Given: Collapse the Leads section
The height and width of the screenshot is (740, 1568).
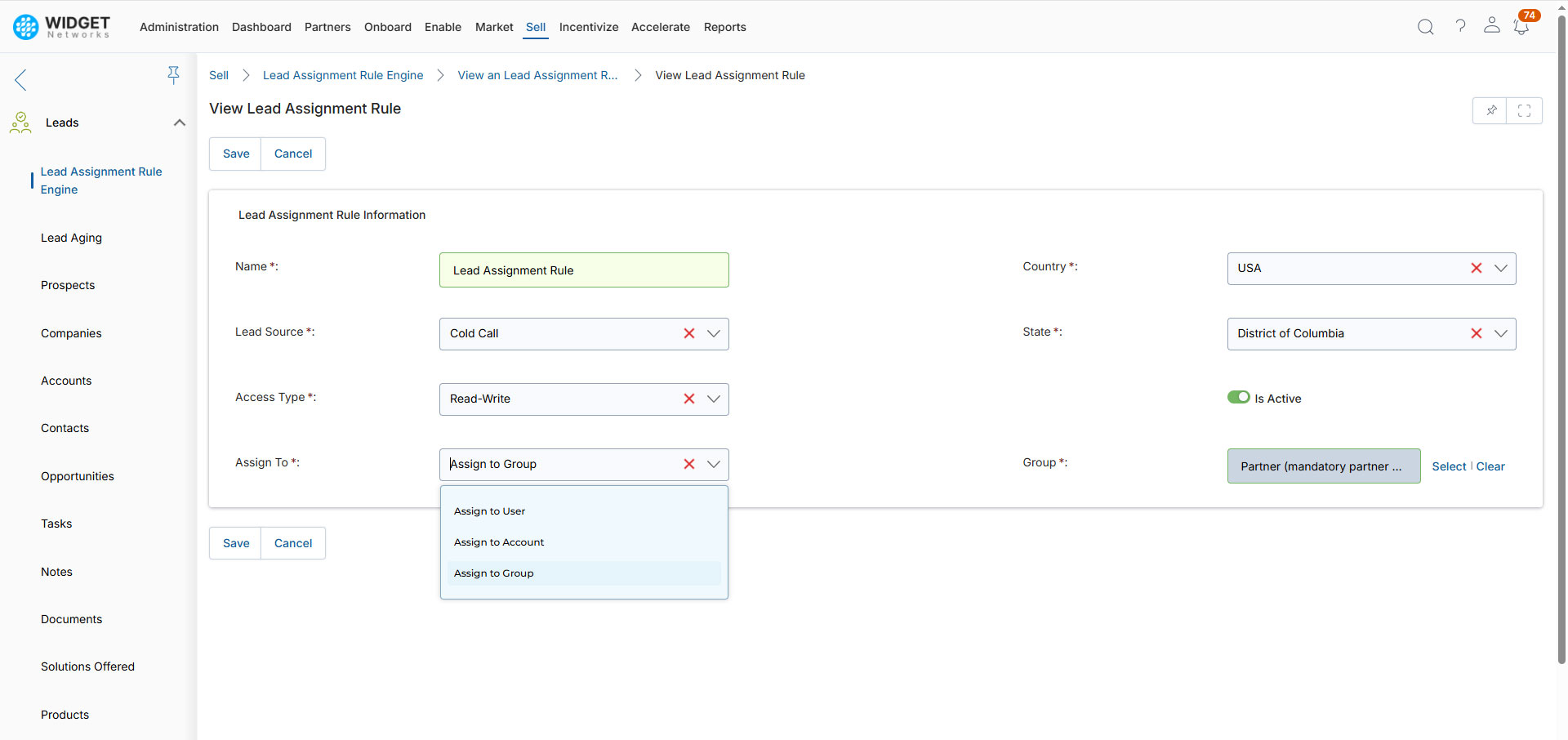Looking at the screenshot, I should [x=179, y=123].
